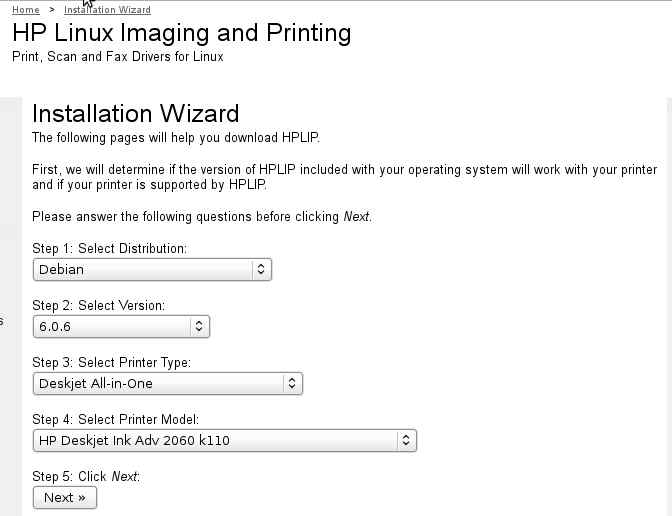Viewport: 672px width, 516px height.
Task: Click the Step 3: Select Printer Type label
Action: (111, 362)
